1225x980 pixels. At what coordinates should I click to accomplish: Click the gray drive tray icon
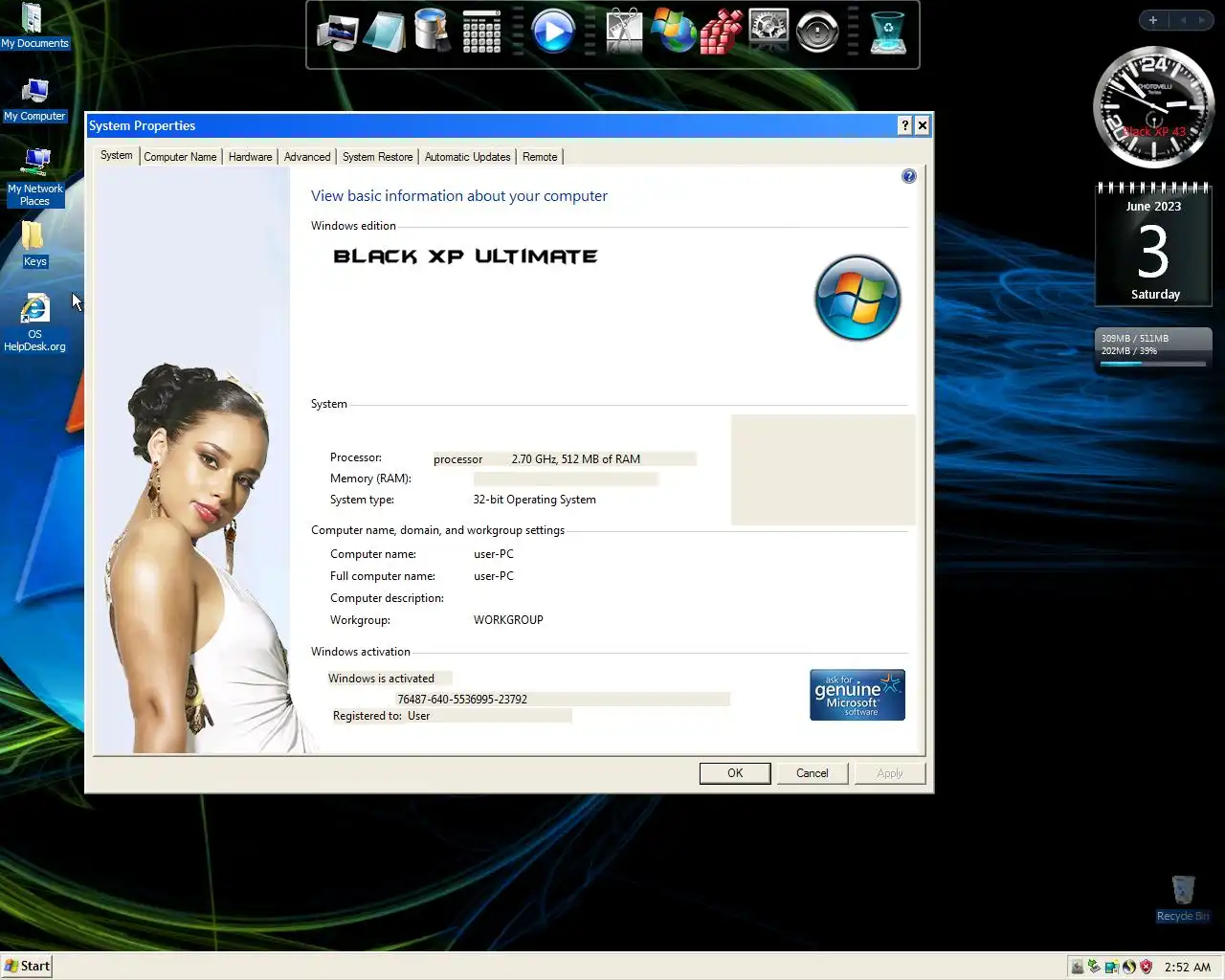click(x=1077, y=967)
